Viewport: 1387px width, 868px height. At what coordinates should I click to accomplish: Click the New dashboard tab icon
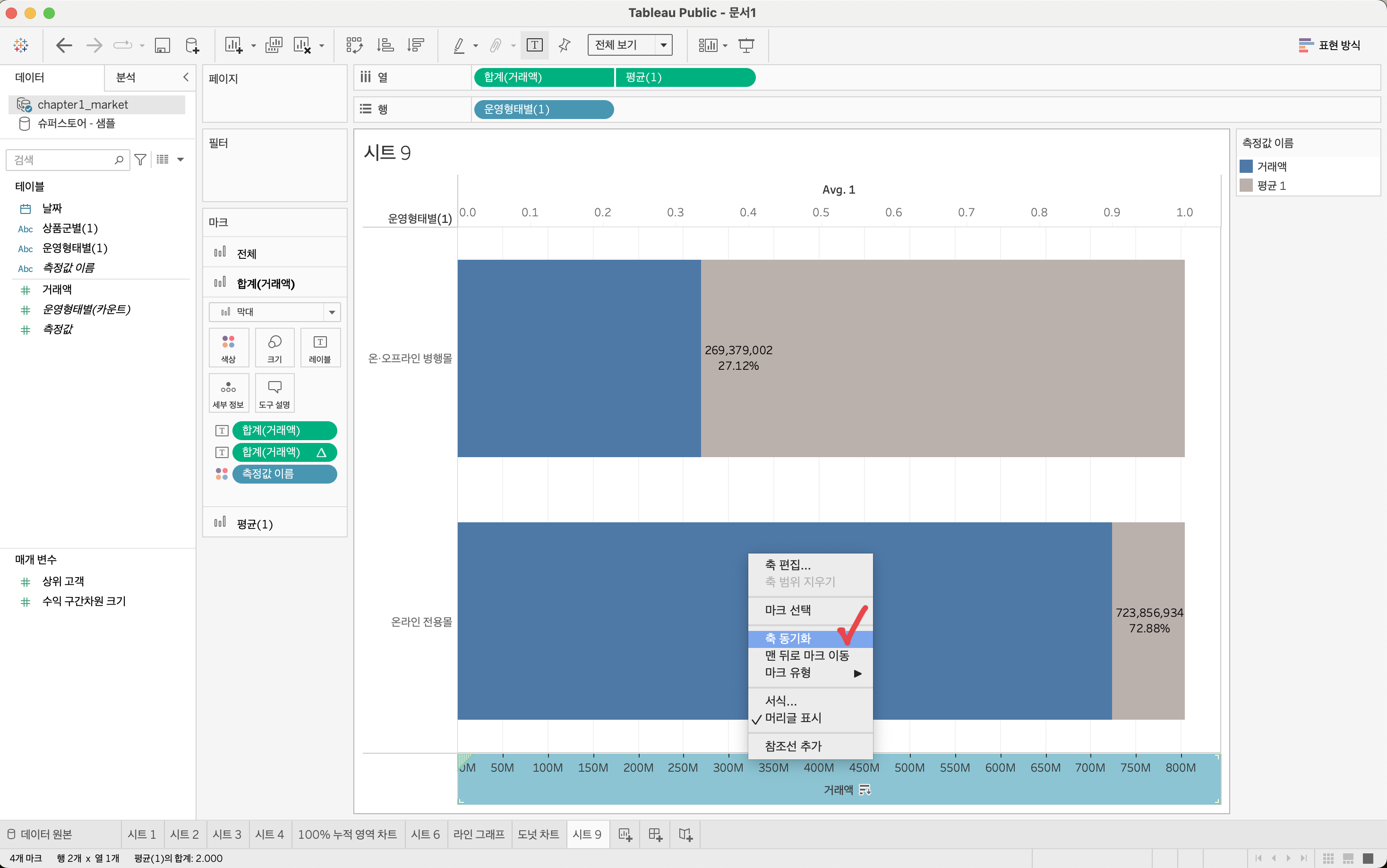pyautogui.click(x=655, y=834)
